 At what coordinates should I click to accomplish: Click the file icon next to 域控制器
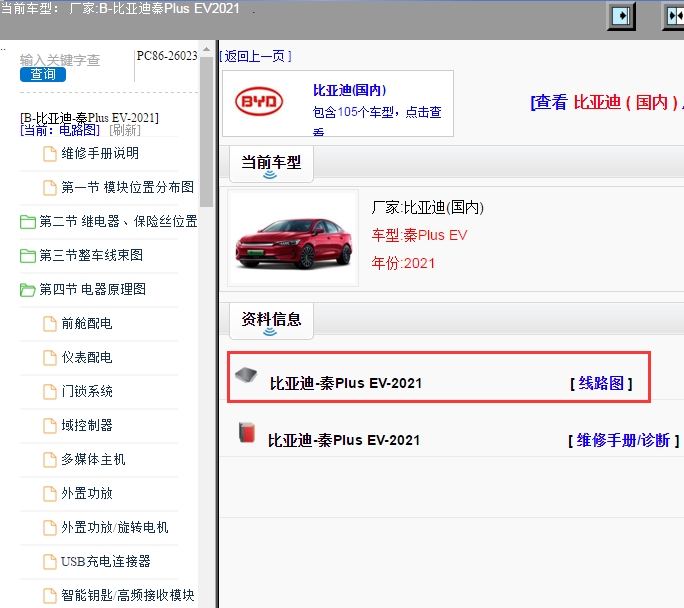50,426
